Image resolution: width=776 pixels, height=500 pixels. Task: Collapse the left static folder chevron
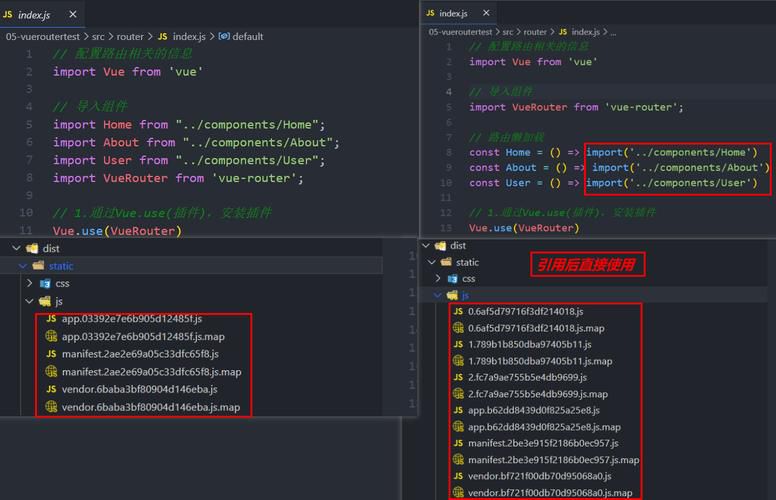[23, 266]
